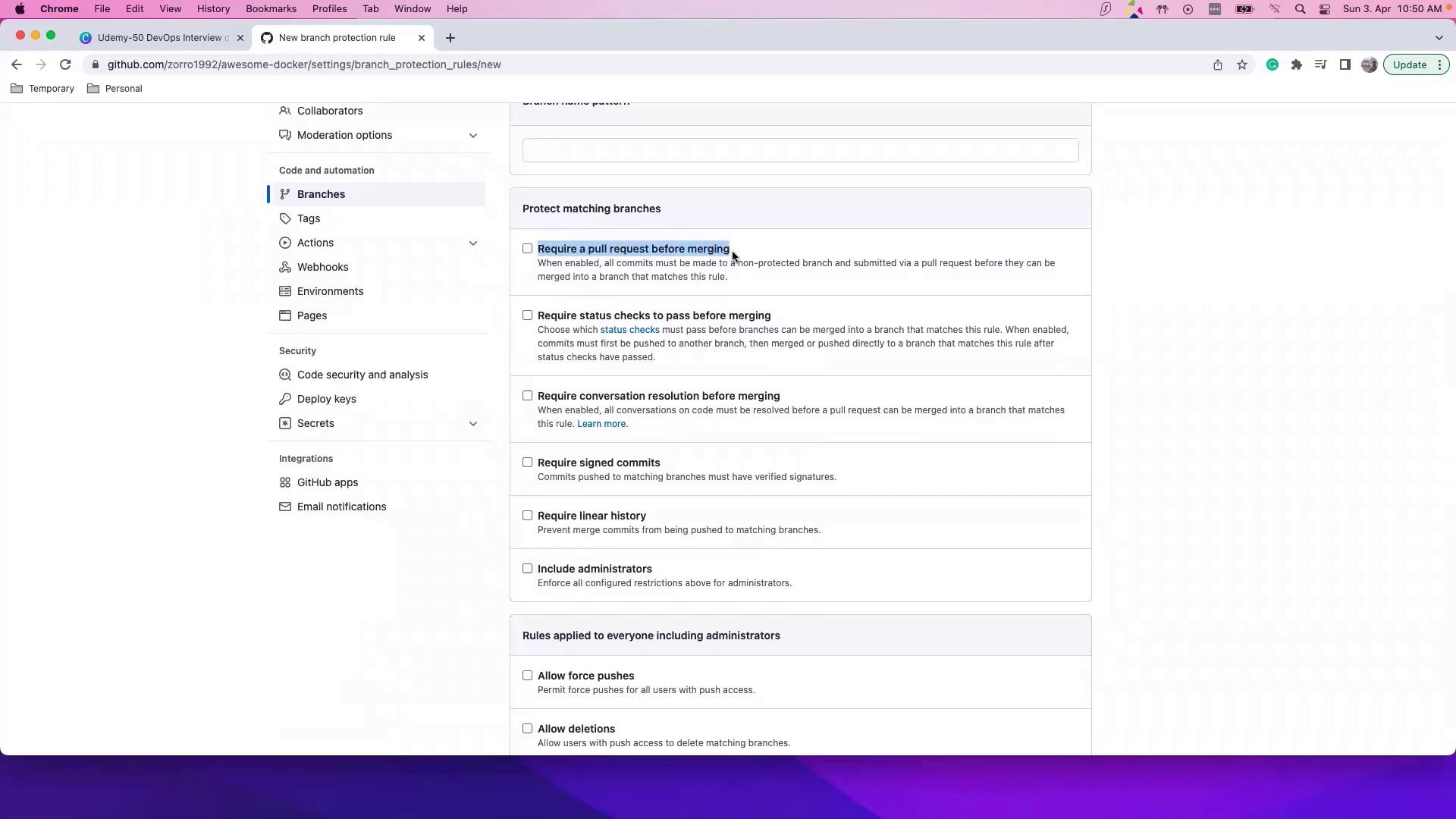Click the Learn more link

(x=601, y=424)
